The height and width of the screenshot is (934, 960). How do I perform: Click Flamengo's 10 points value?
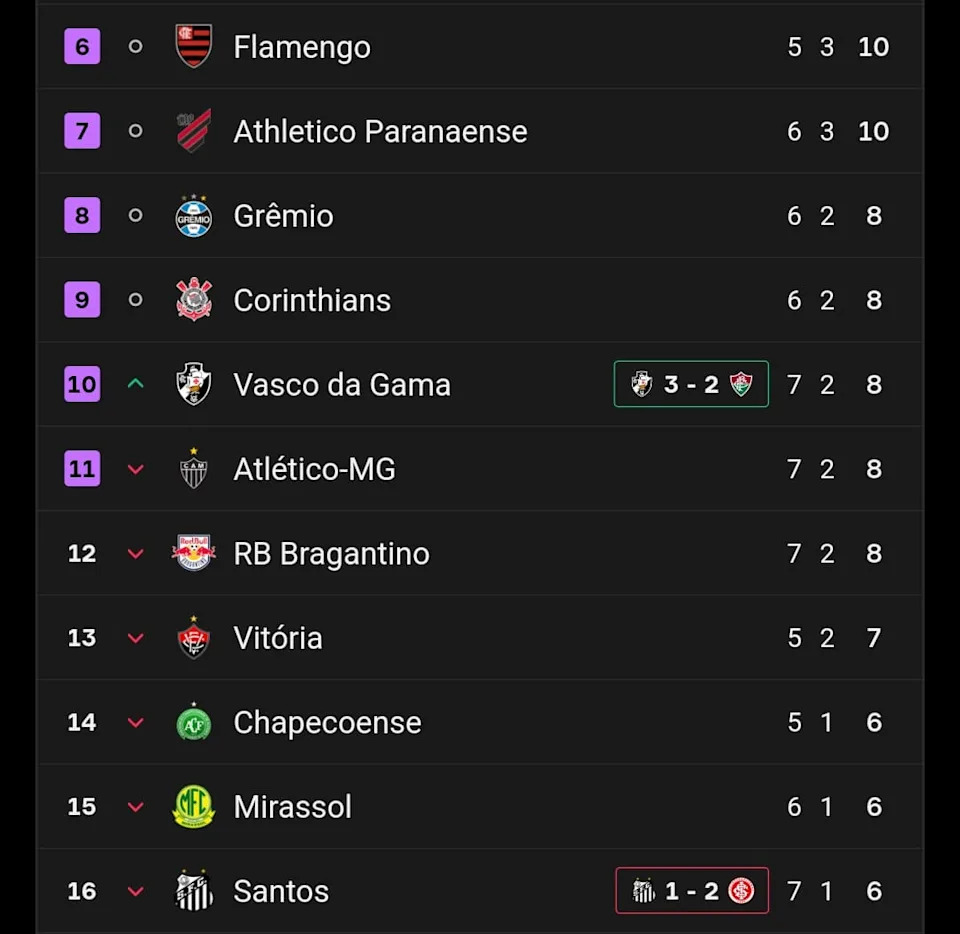(873, 47)
